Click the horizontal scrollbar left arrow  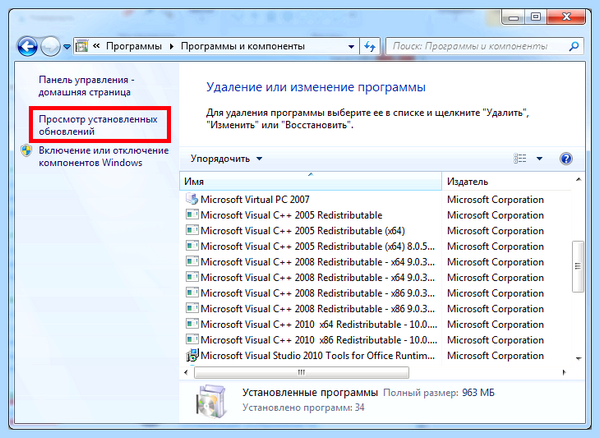click(x=186, y=372)
